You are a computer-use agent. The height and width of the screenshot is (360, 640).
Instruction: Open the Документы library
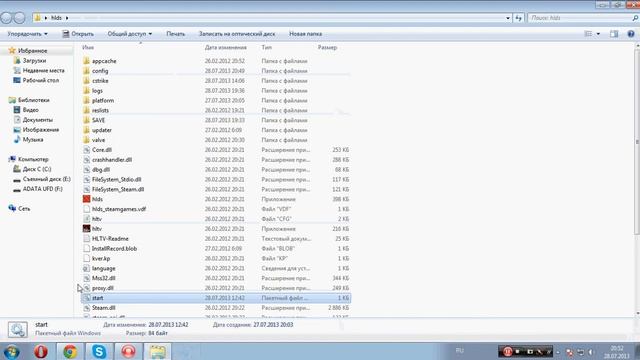[x=38, y=120]
